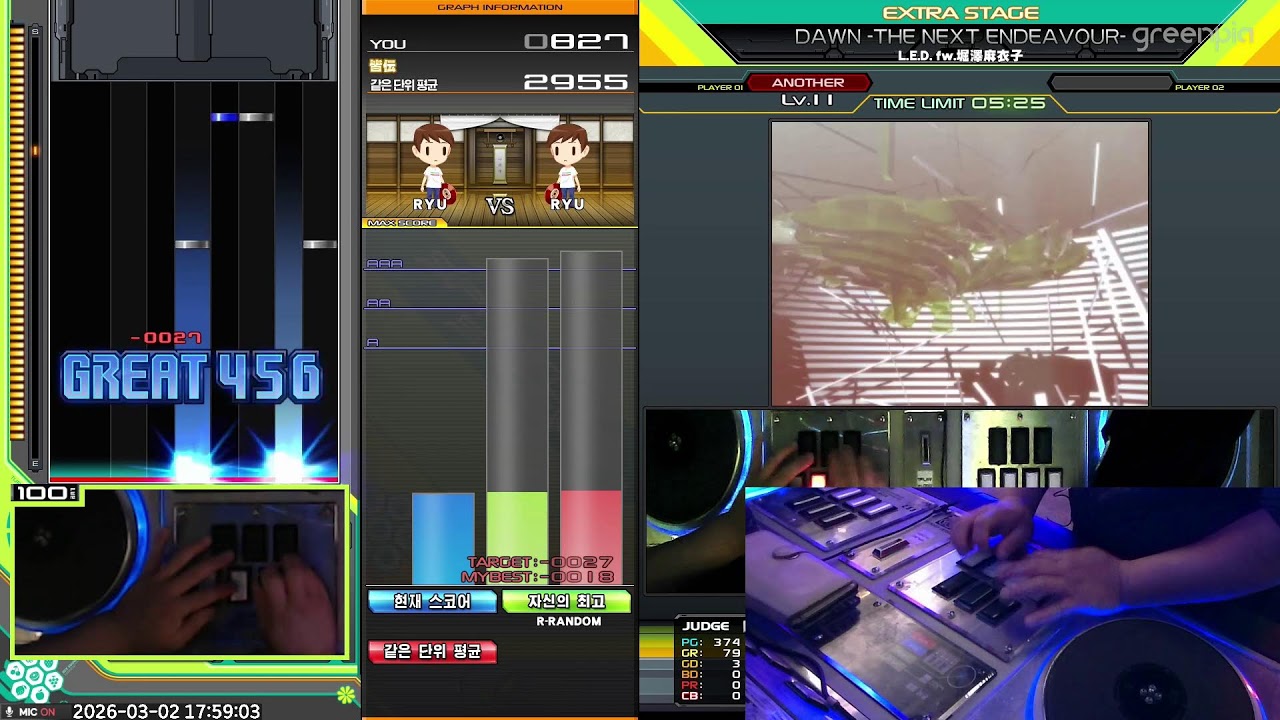The height and width of the screenshot is (720, 1280).
Task: Click the CB: 0 judge count
Action: point(711,696)
